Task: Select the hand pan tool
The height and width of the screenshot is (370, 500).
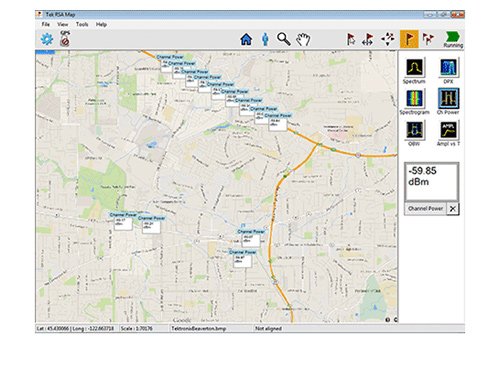Action: [303, 39]
